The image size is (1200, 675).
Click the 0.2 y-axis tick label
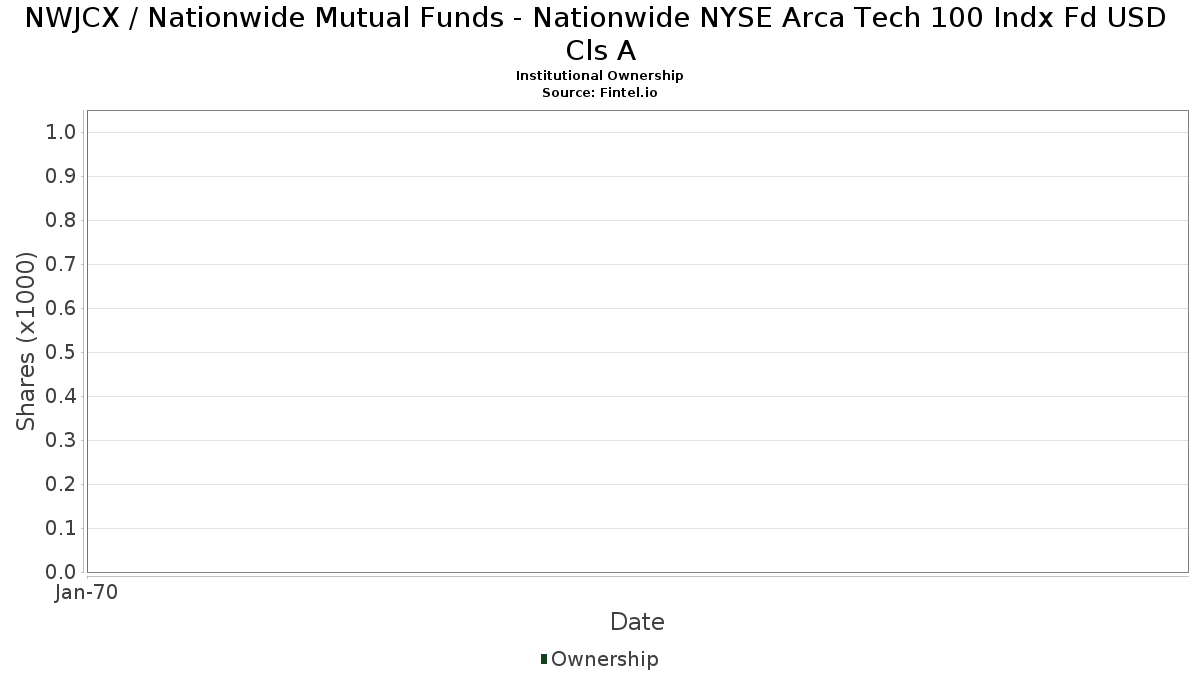click(61, 485)
